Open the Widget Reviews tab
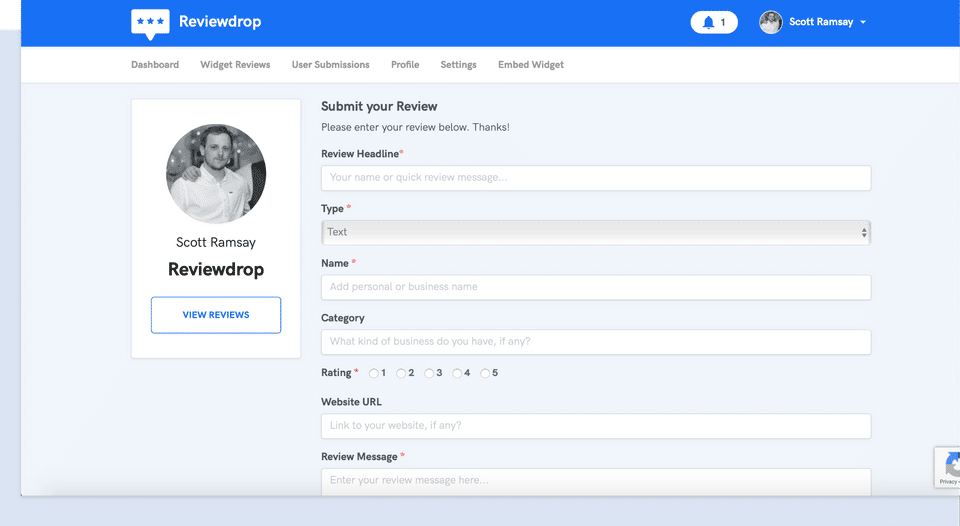The width and height of the screenshot is (960, 526). coord(235,65)
